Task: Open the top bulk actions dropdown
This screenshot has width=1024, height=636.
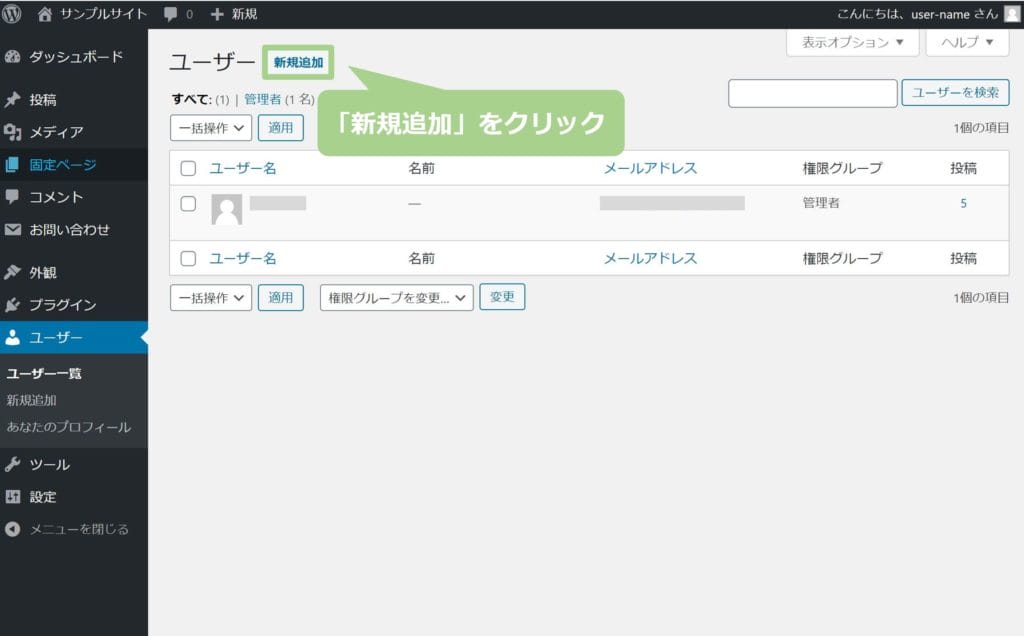Action: pos(211,128)
